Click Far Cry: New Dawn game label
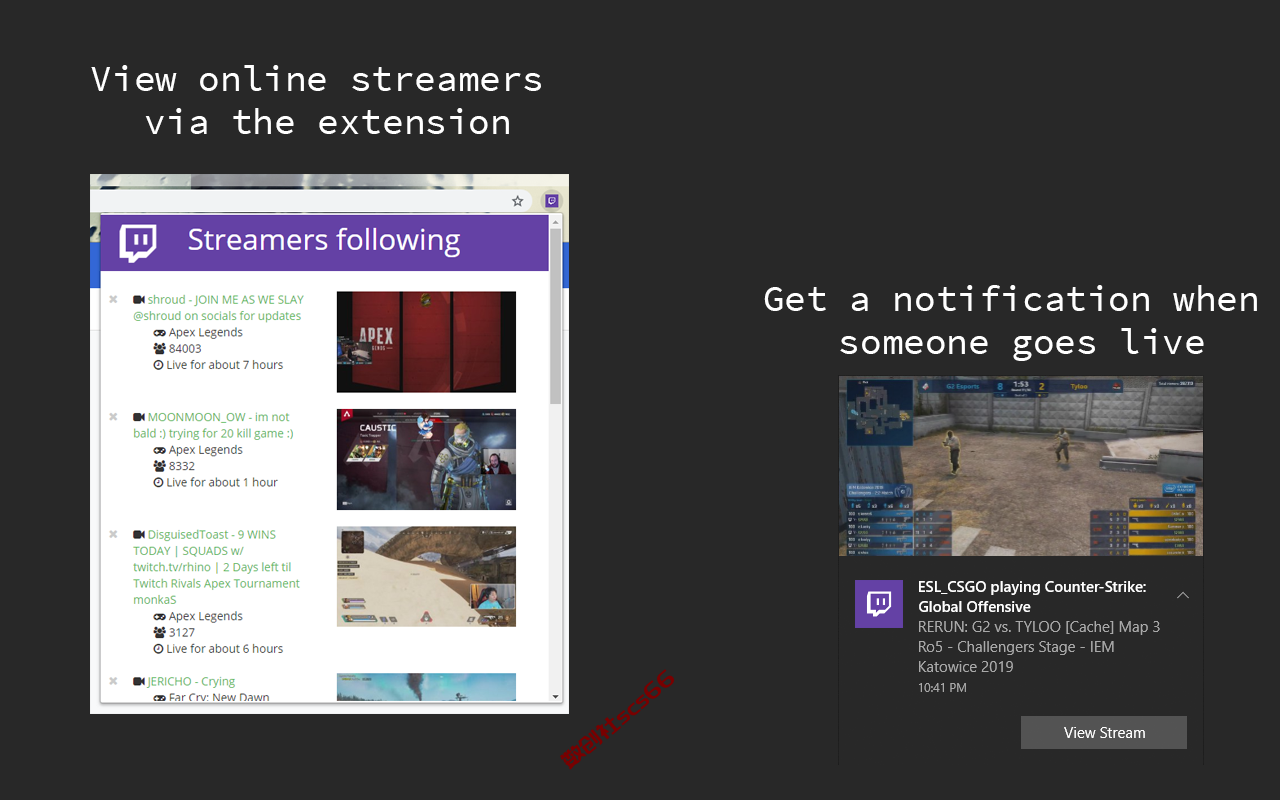 pos(219,697)
